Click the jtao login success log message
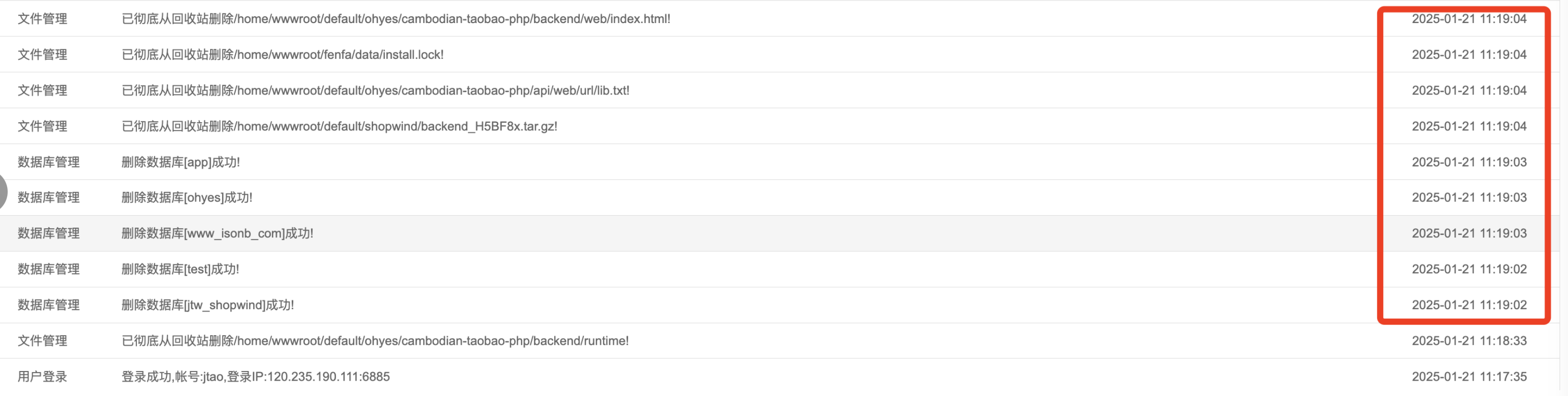The height and width of the screenshot is (396, 1568). click(256, 376)
